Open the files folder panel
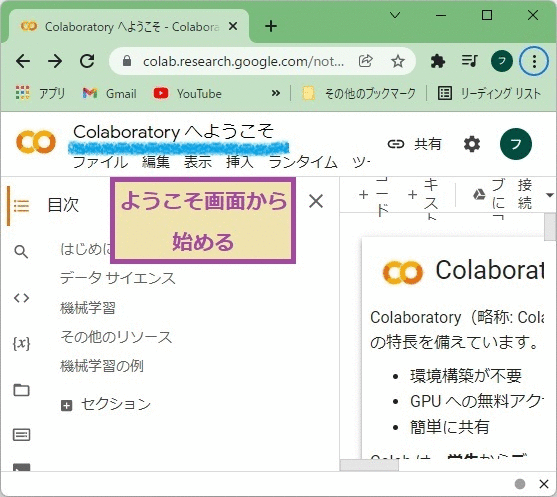The height and width of the screenshot is (497, 557). pos(21,390)
